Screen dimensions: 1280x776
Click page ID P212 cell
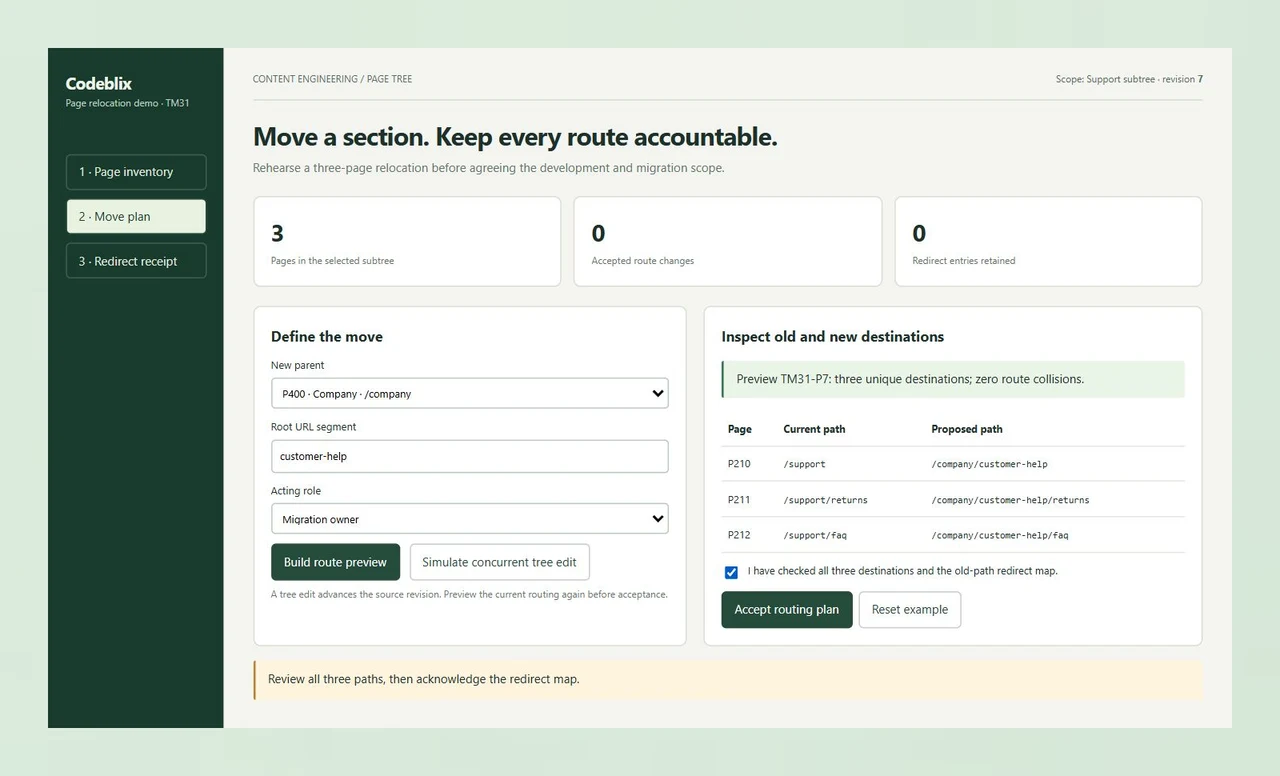pos(739,535)
